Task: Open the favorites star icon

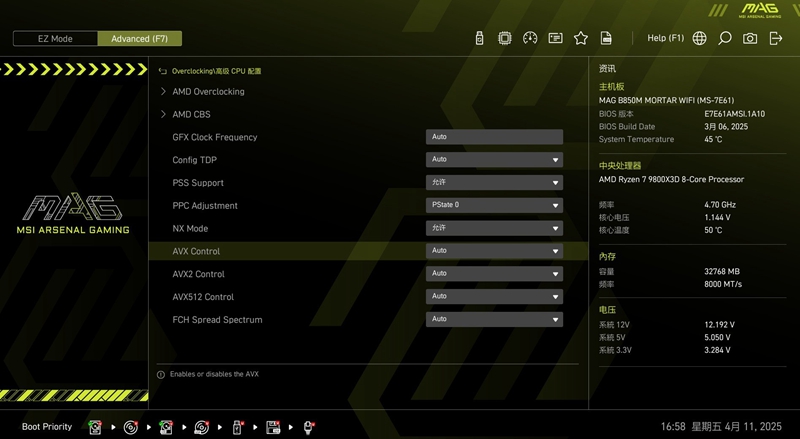Action: click(x=581, y=38)
